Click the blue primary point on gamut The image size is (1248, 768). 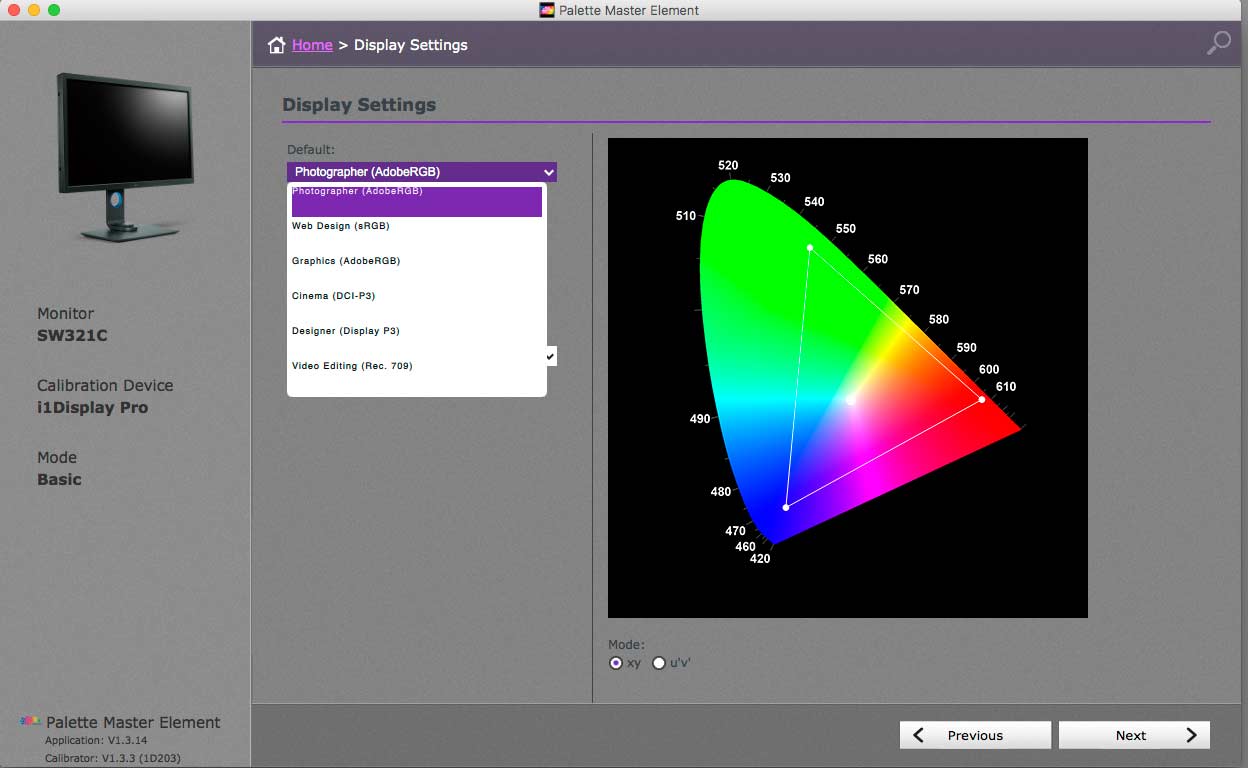point(786,508)
